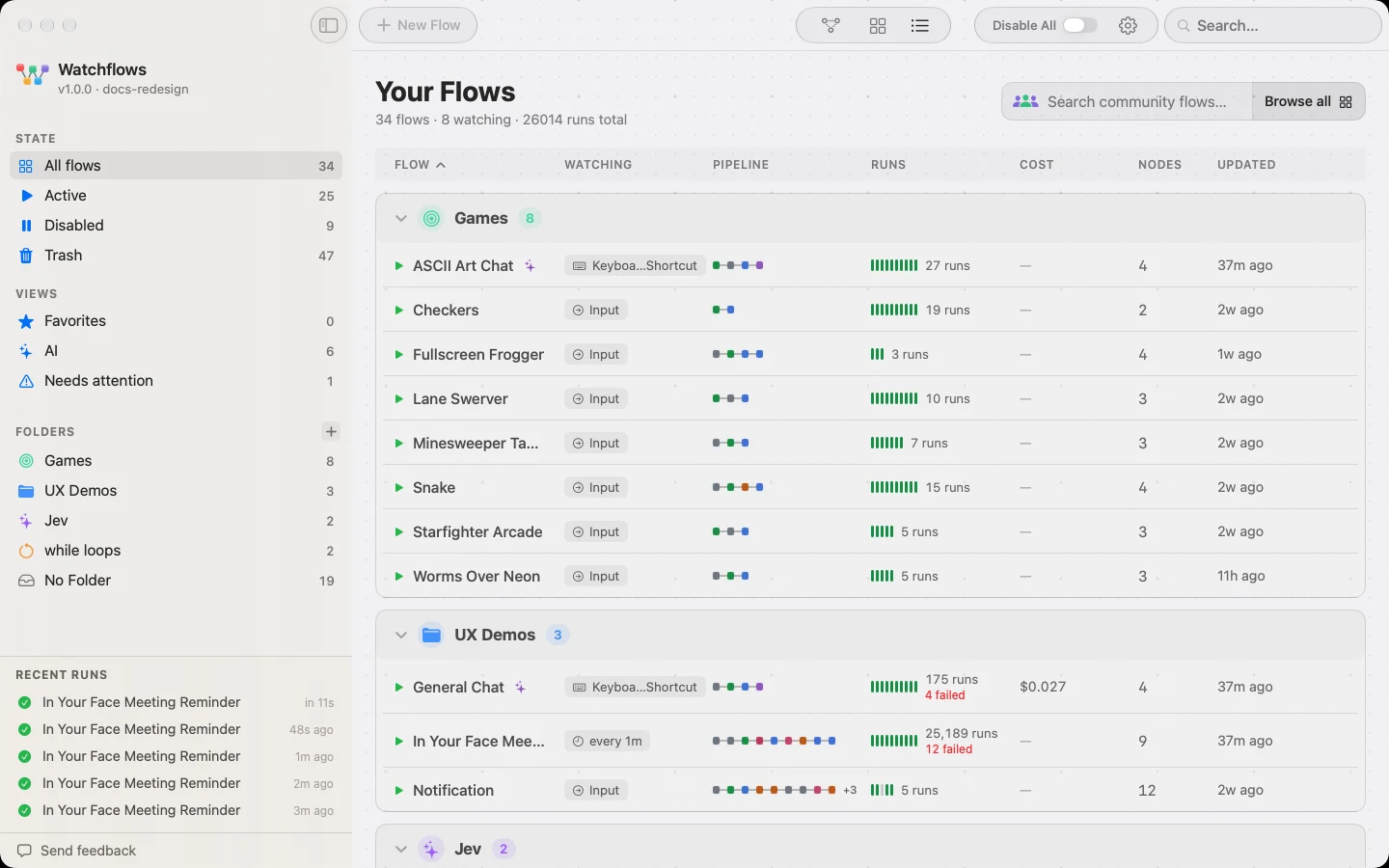1389x868 pixels.
Task: Switch to graph view icon
Action: point(831,25)
